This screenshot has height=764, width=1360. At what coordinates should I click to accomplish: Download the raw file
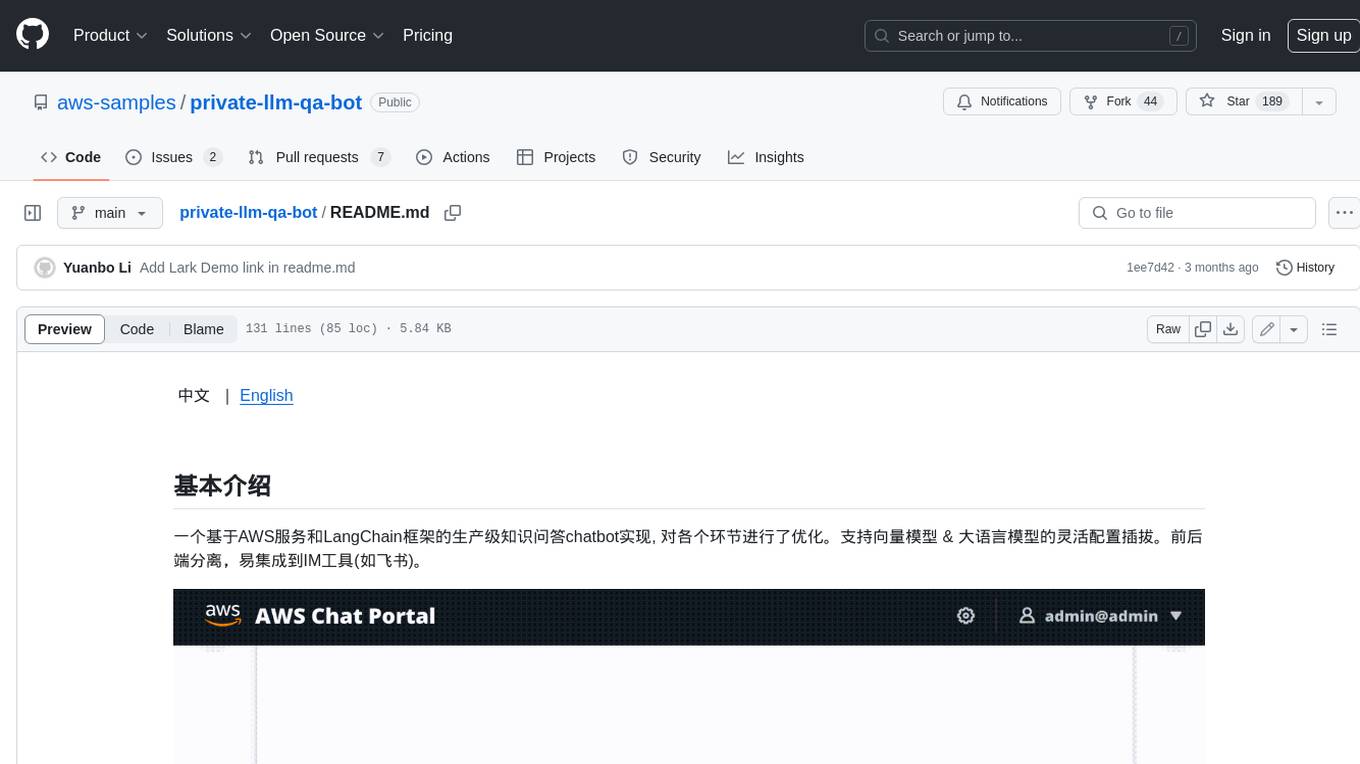[x=1231, y=329]
